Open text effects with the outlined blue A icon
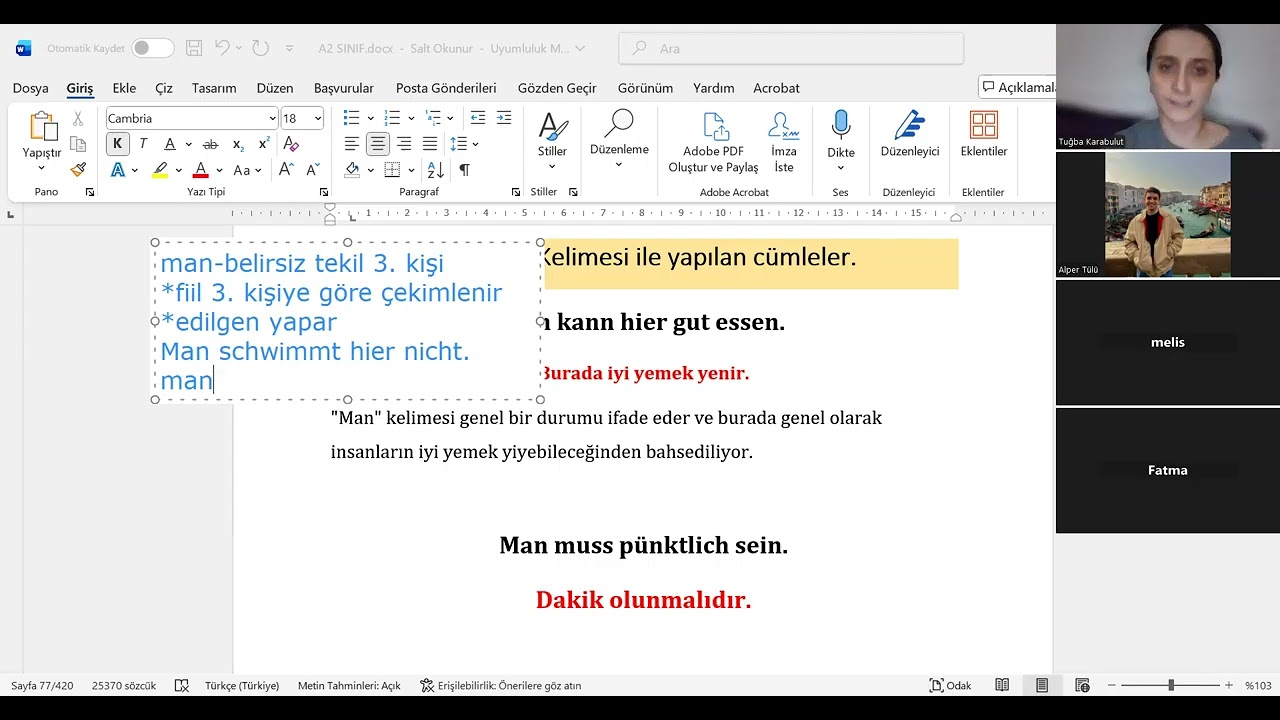 (x=118, y=170)
